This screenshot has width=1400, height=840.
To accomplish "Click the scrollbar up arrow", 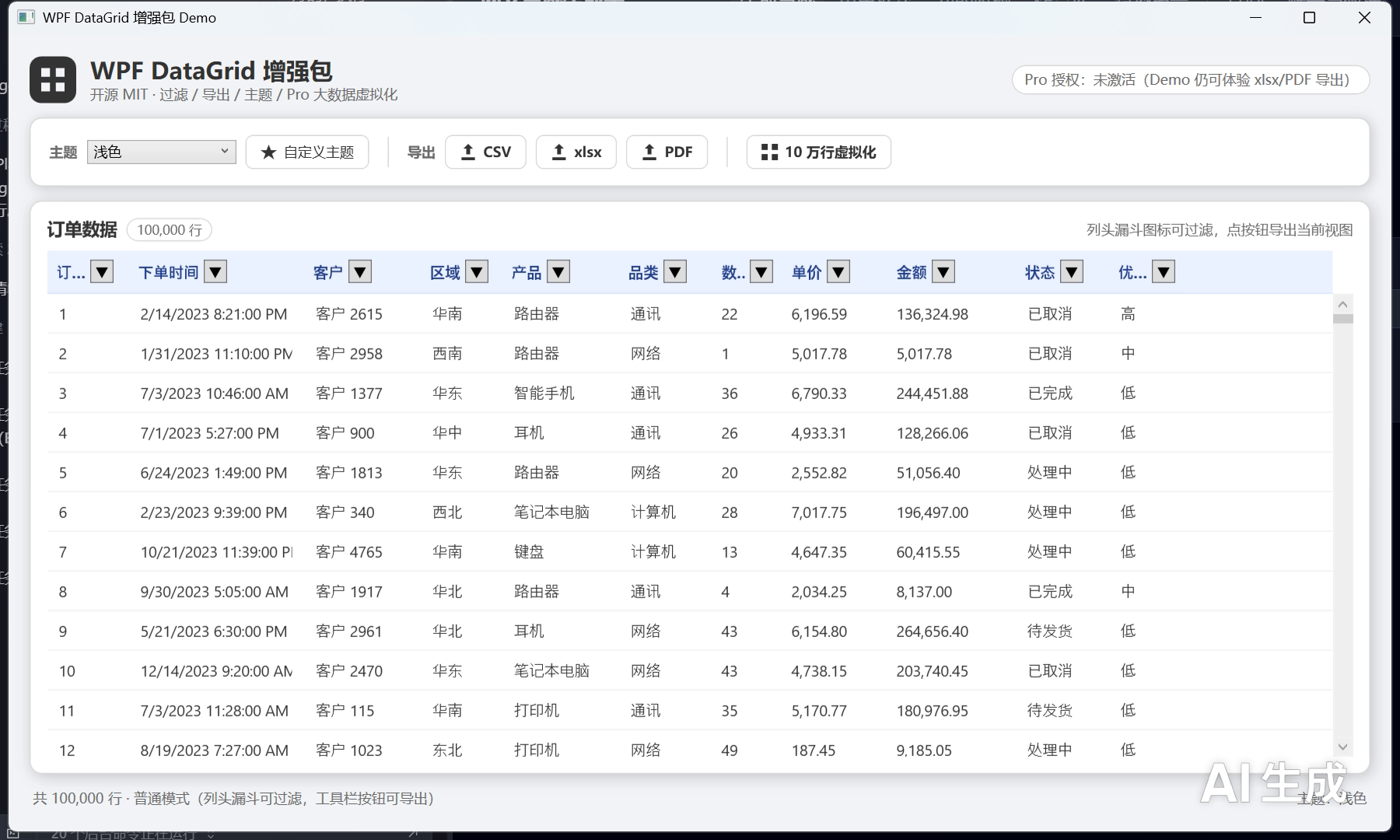I will [x=1343, y=304].
